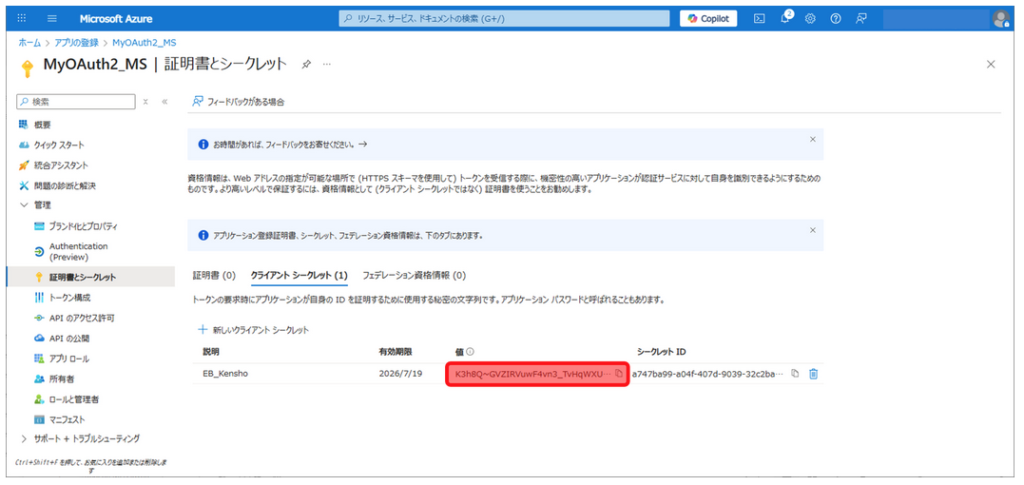Copy the client secret value

(x=619, y=373)
